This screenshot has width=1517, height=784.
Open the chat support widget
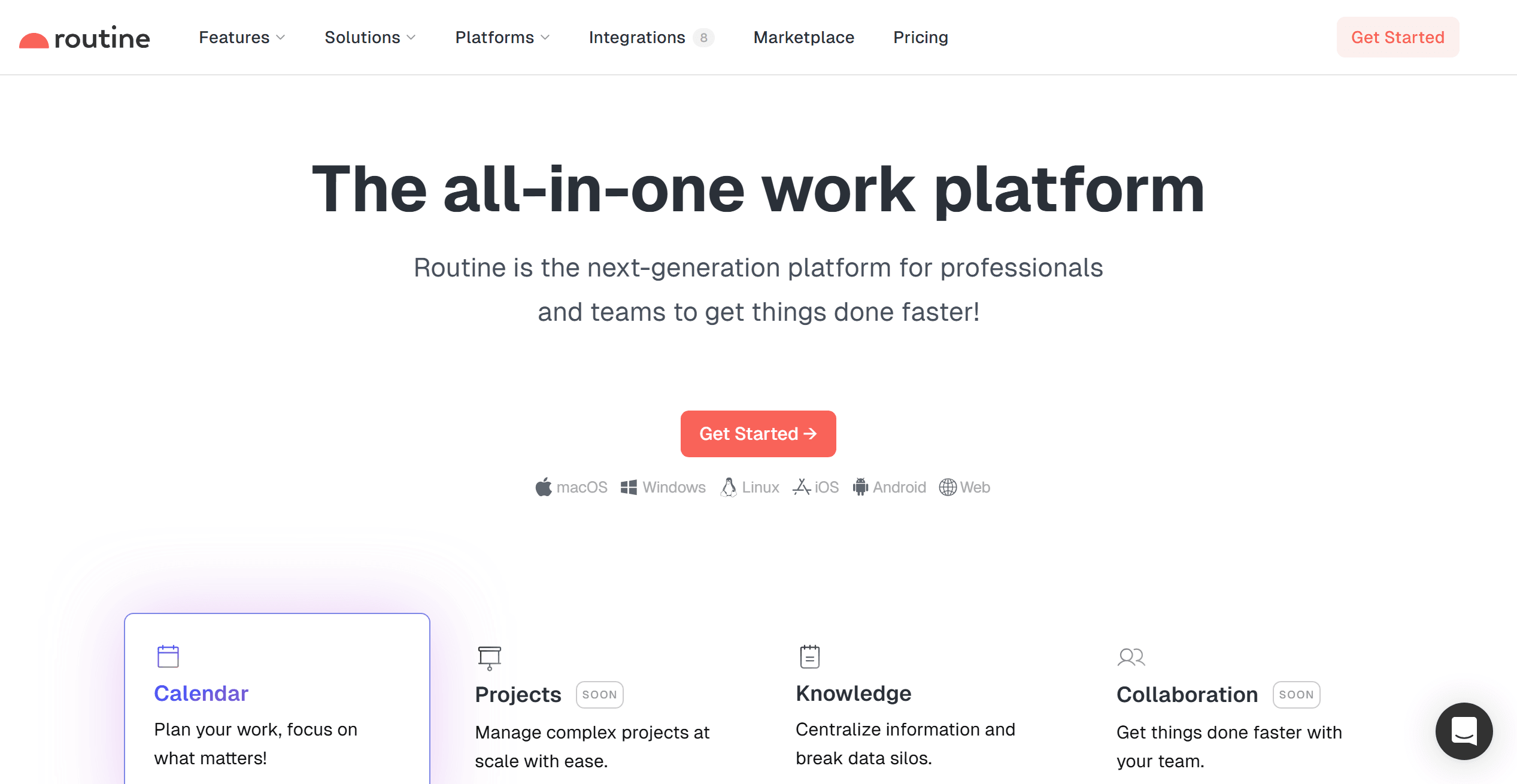(x=1464, y=731)
